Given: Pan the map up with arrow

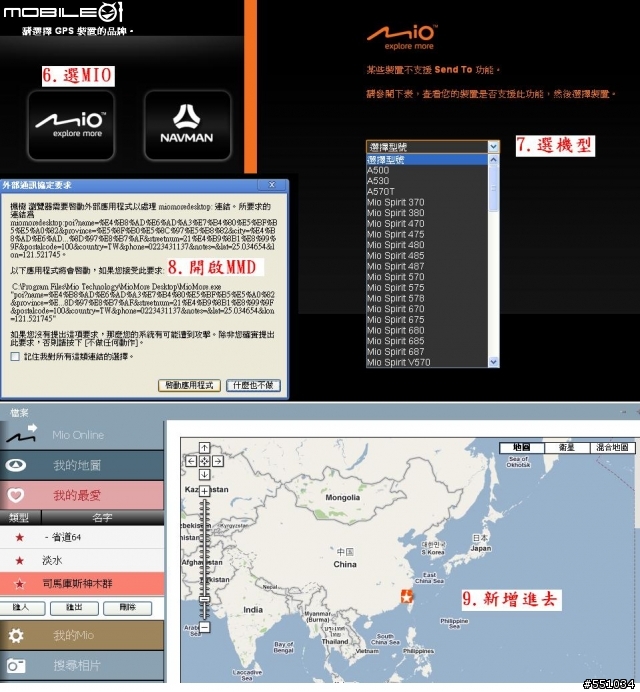Looking at the screenshot, I should click(x=204, y=448).
